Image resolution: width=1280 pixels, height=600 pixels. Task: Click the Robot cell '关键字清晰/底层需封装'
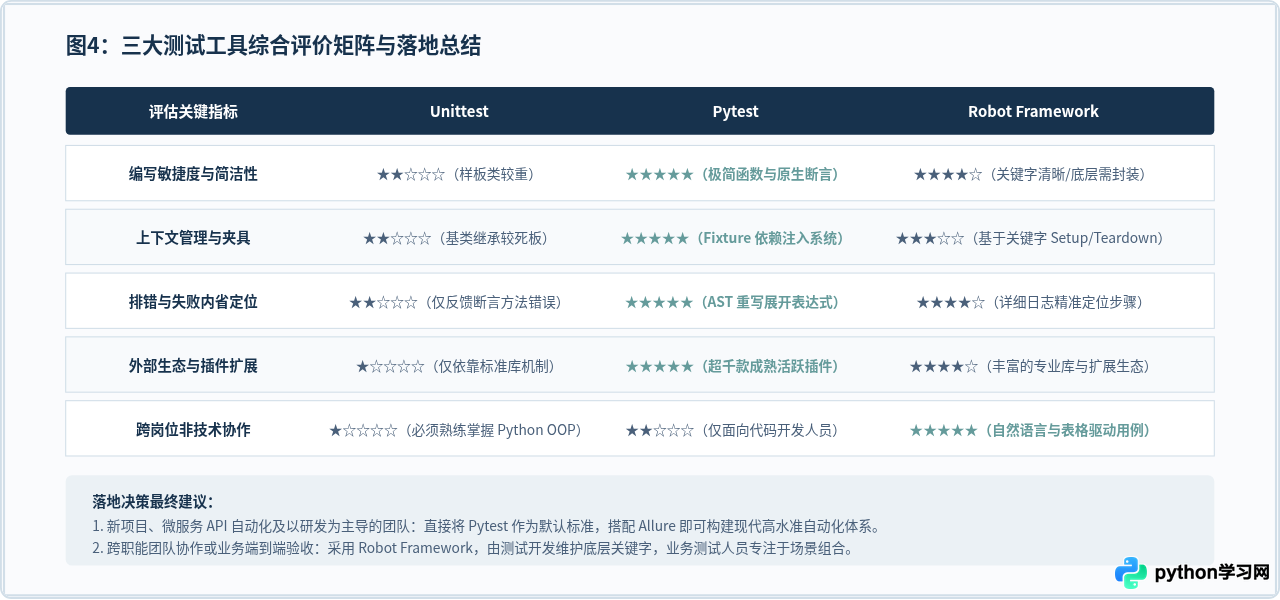pos(1033,174)
